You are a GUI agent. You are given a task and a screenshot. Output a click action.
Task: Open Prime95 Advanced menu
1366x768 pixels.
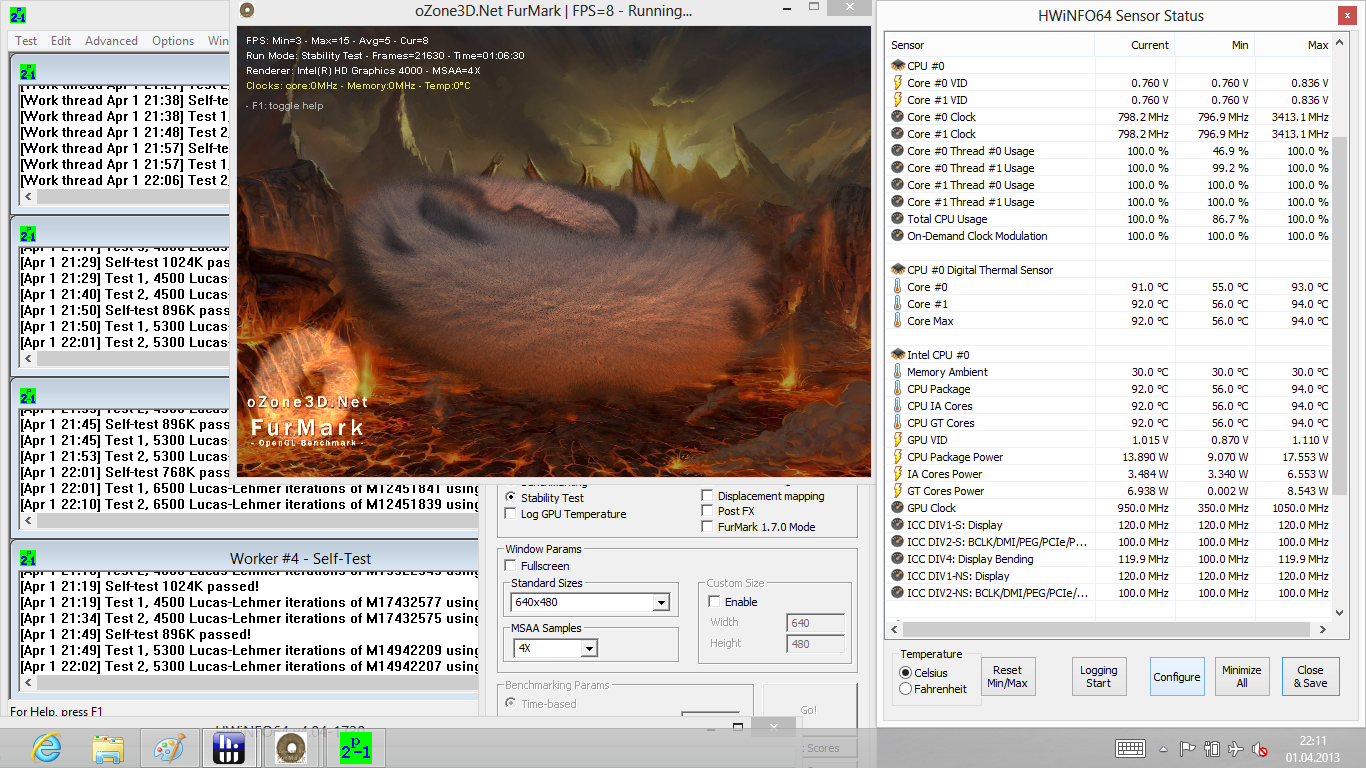111,41
